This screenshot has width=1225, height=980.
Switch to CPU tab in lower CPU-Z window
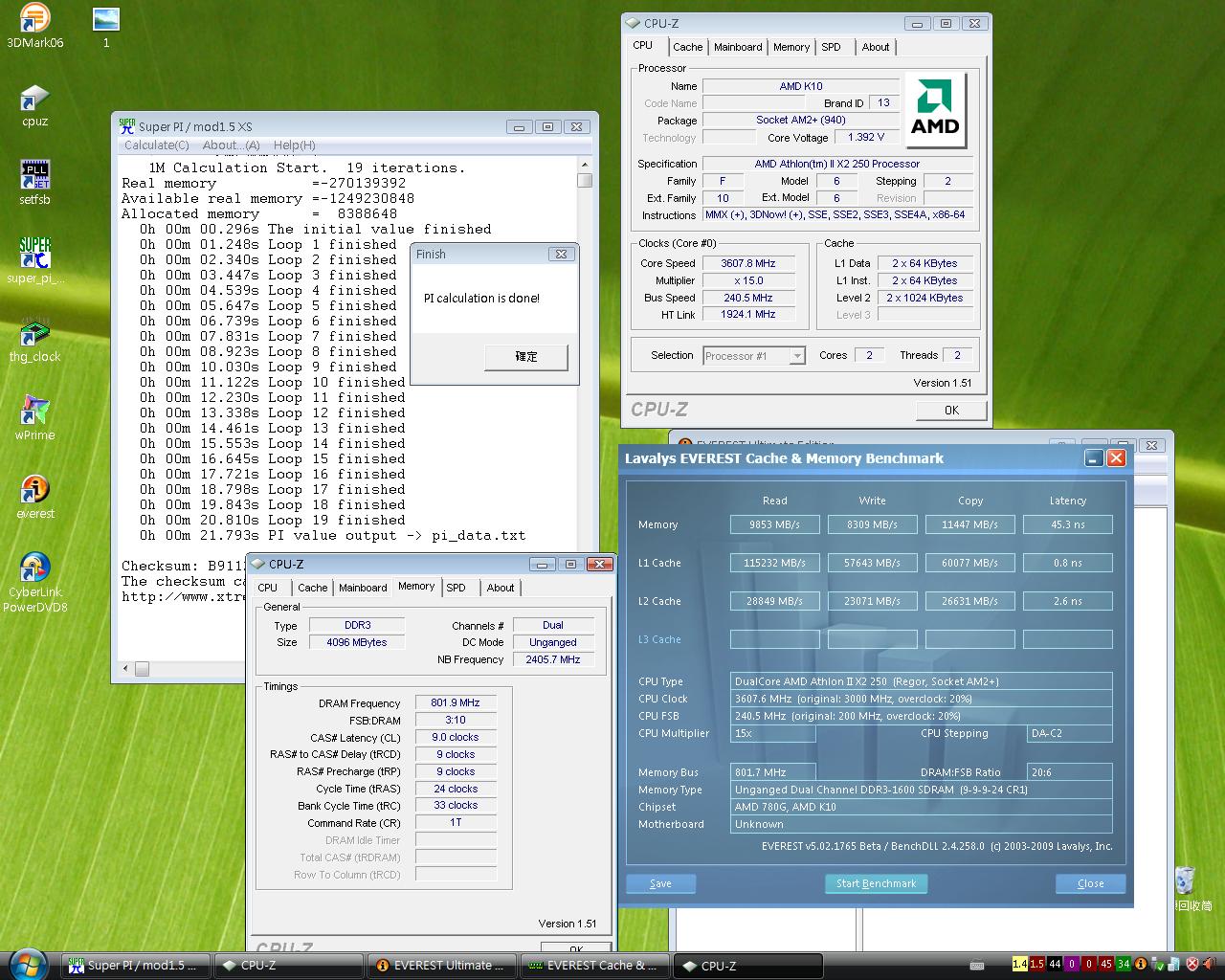[268, 588]
